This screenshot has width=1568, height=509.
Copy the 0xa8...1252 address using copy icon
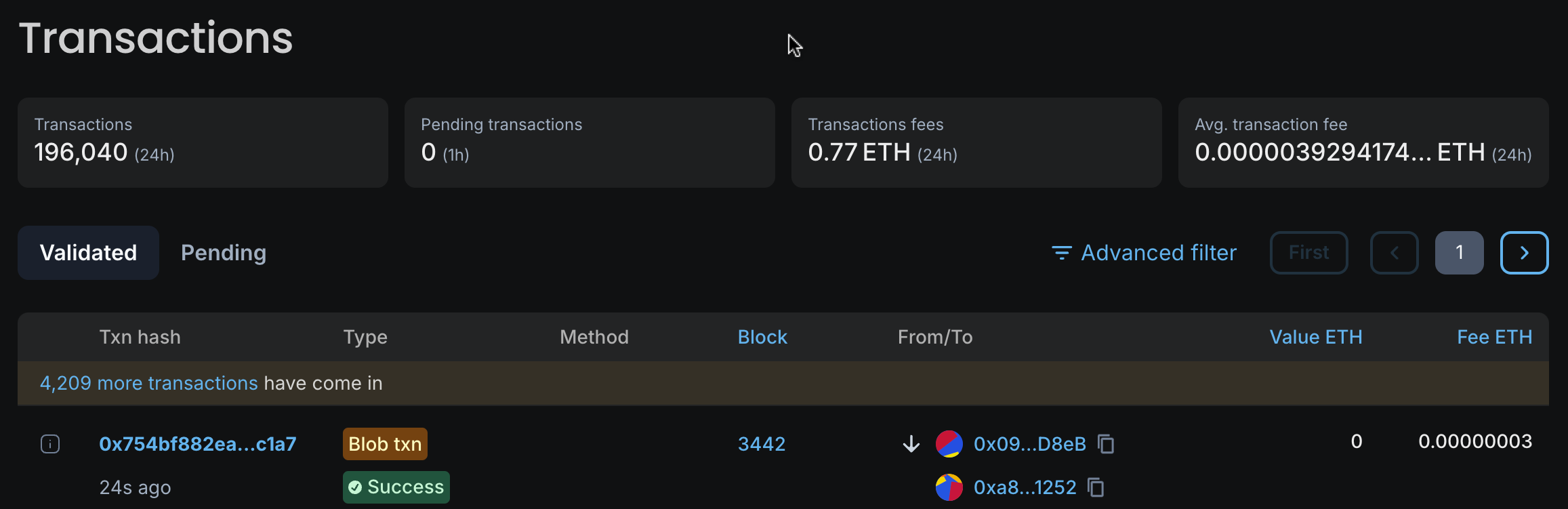coord(1096,487)
